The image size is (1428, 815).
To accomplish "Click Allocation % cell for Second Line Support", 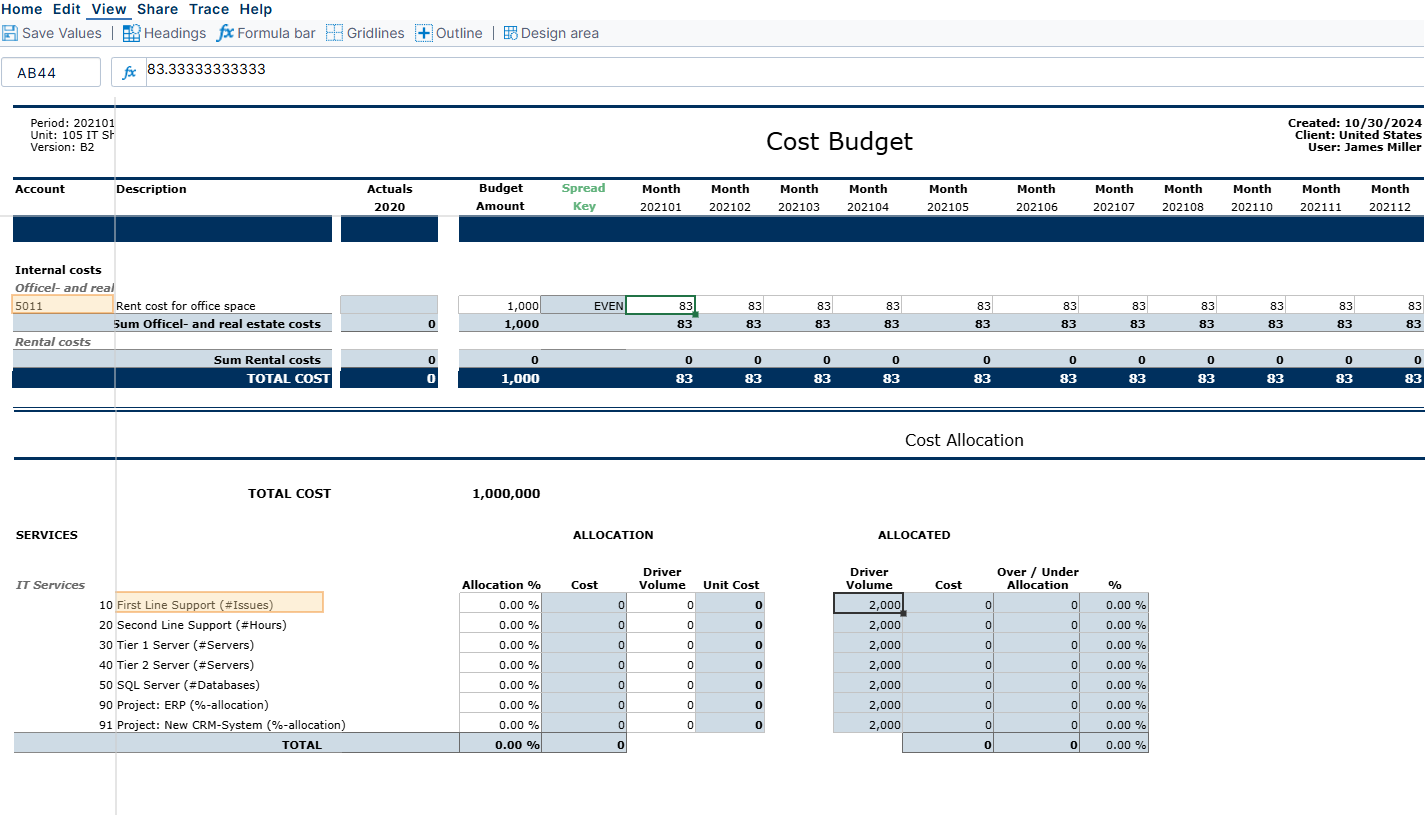I will tap(500, 625).
